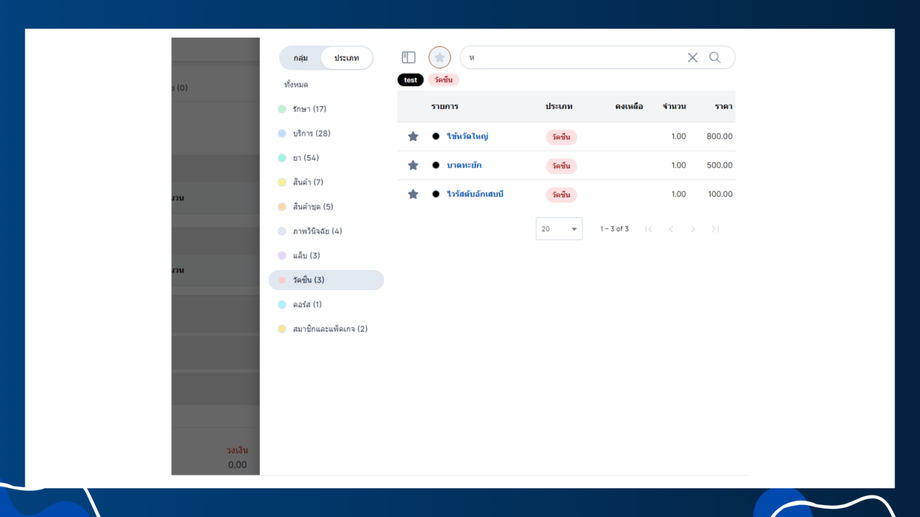Select the แล็บ (3) category
Screen dimensions: 920x517
click(x=326, y=256)
